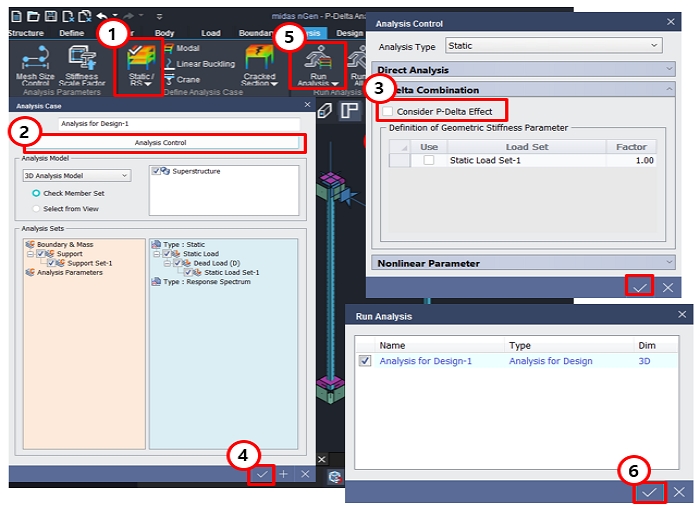Open Stiffness Scale Factor tool
The height and width of the screenshot is (508, 700).
[x=81, y=66]
